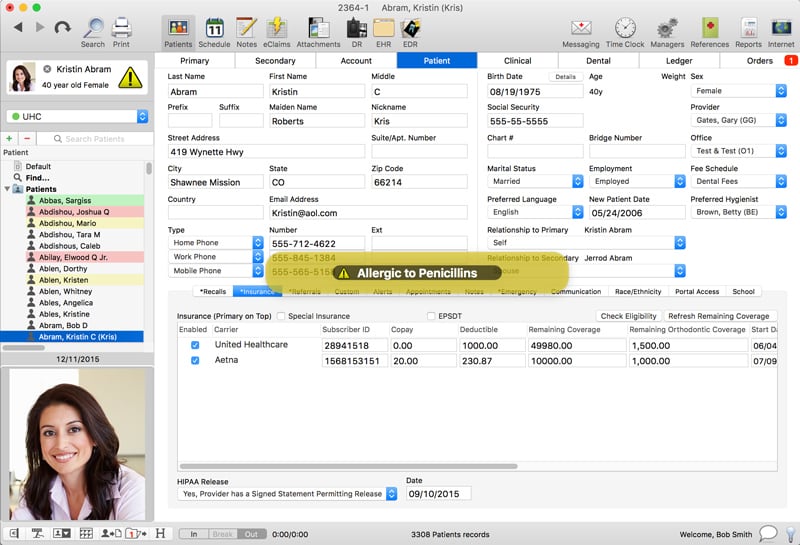
Task: Open the *Recalls sub-tab
Action: (x=213, y=291)
